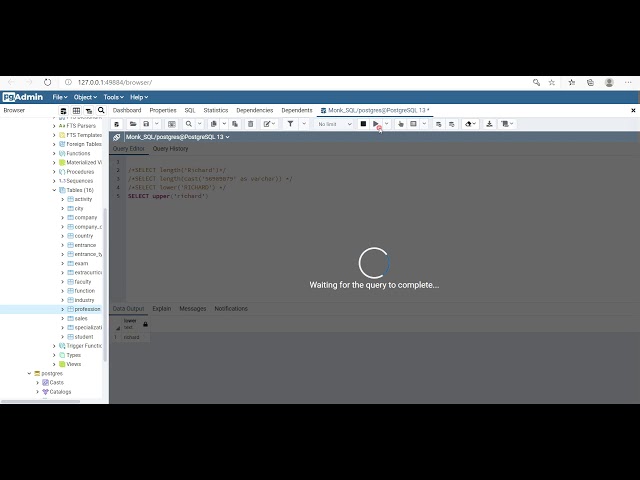Select the Views node in tree
The width and height of the screenshot is (640, 480).
coord(73,364)
